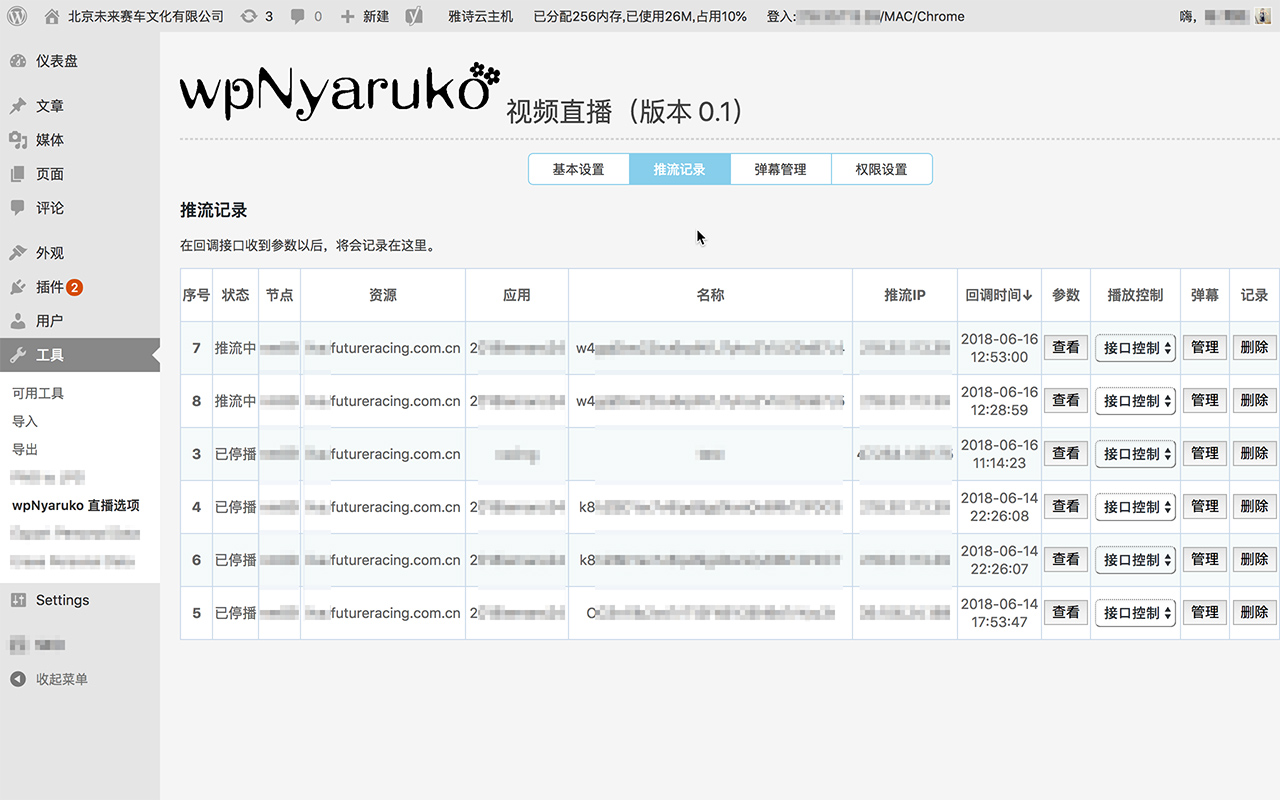The width and height of the screenshot is (1280, 800).
Task: Click the memory usage text in admin bar
Action: click(640, 16)
